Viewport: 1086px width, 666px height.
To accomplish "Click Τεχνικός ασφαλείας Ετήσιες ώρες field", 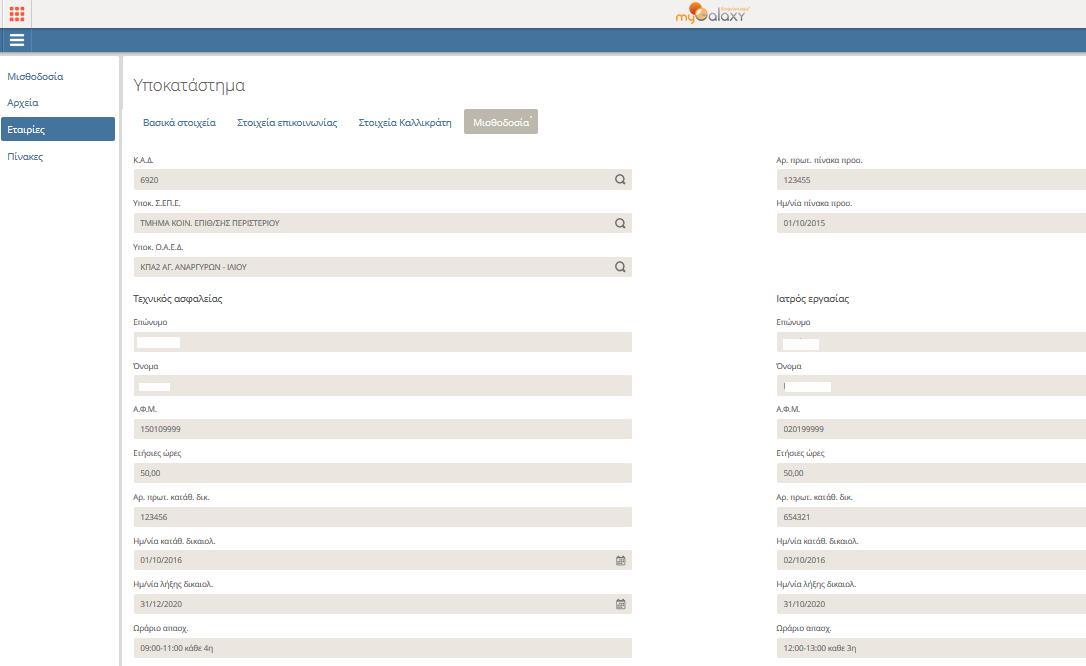I will point(382,473).
